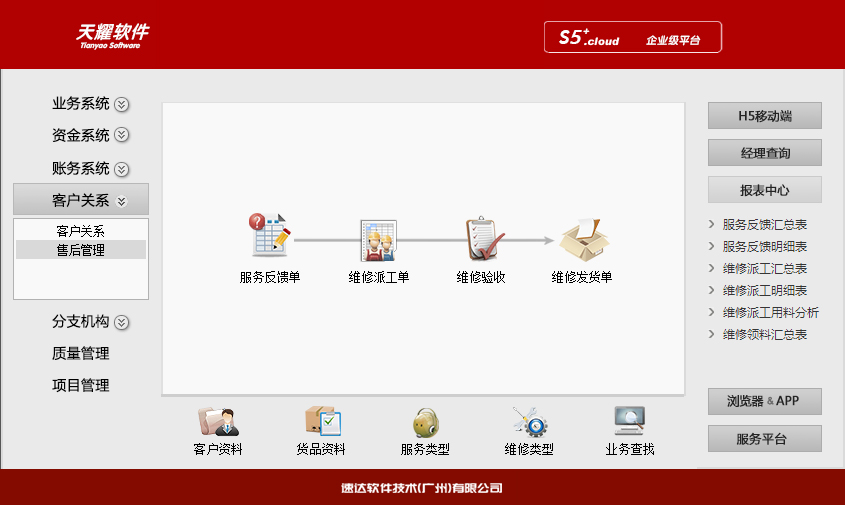Open the 维修发货单 box icon
The width and height of the screenshot is (845, 505).
click(x=582, y=240)
